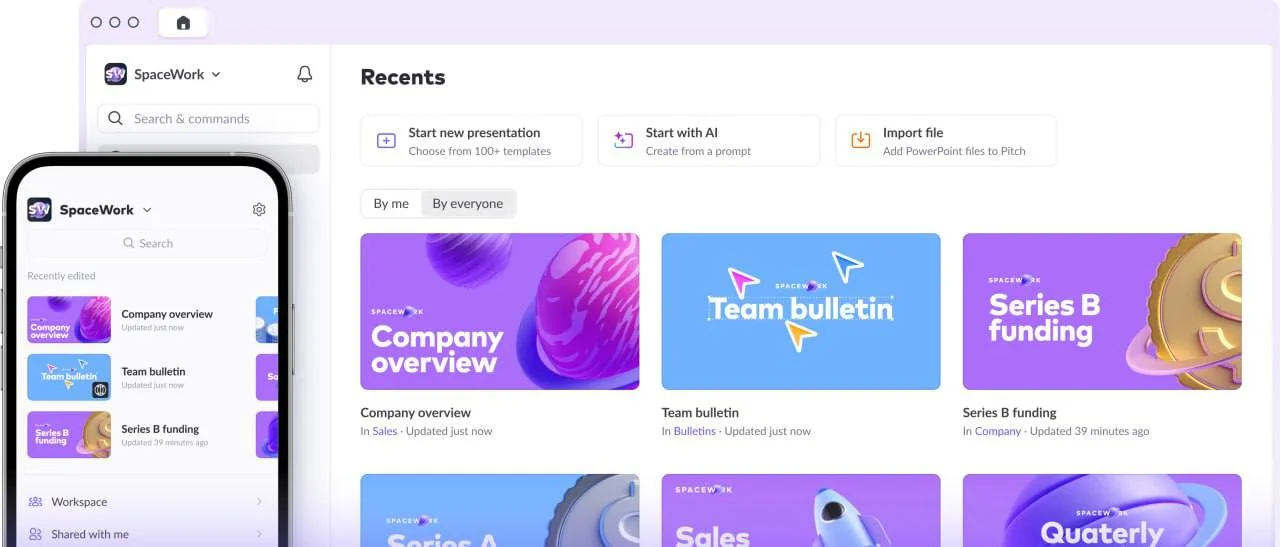Select the By everyone filter
The width and height of the screenshot is (1280, 547).
tap(468, 203)
